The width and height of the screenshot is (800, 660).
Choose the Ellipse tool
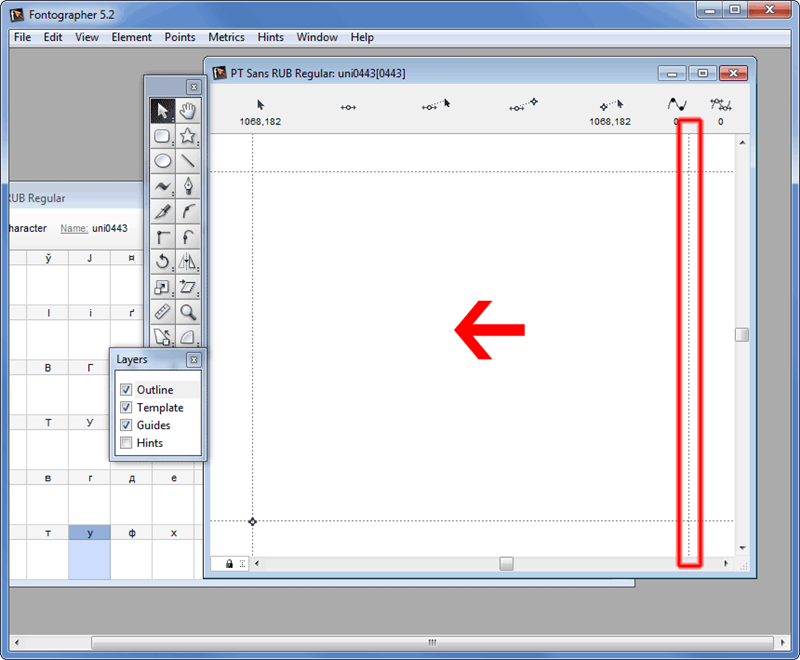click(x=162, y=160)
